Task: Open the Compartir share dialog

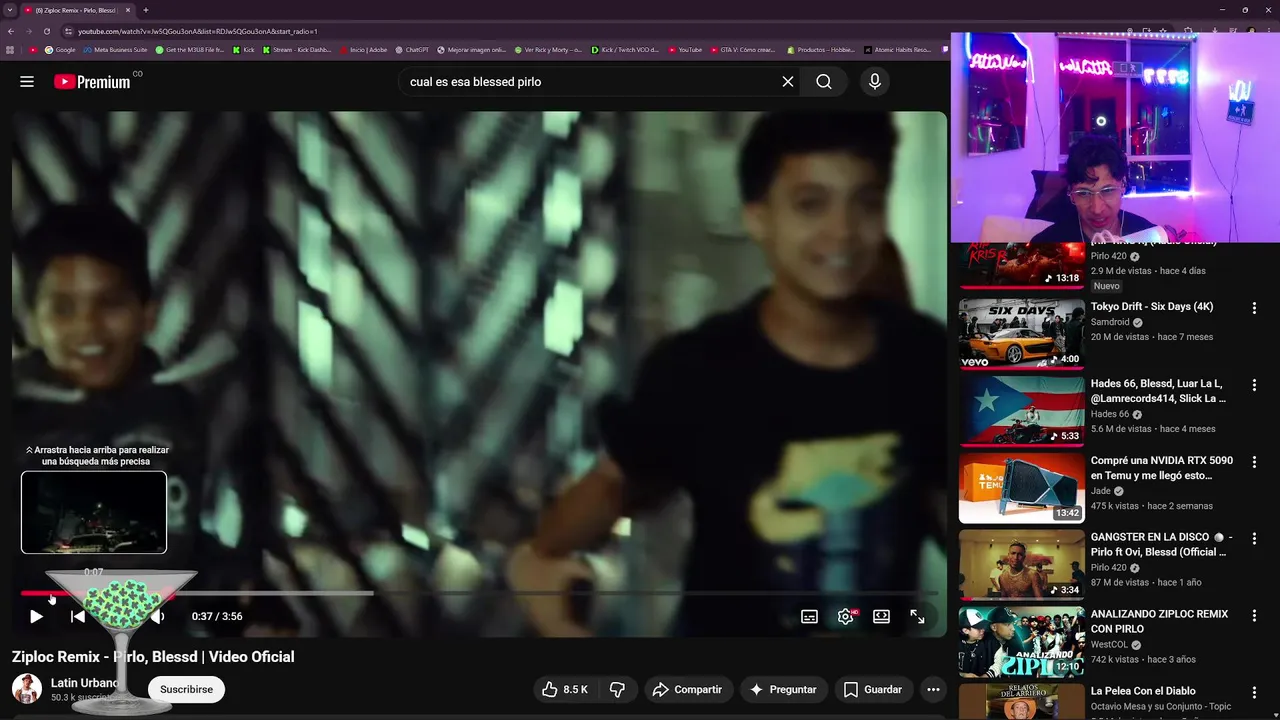Action: pos(687,689)
